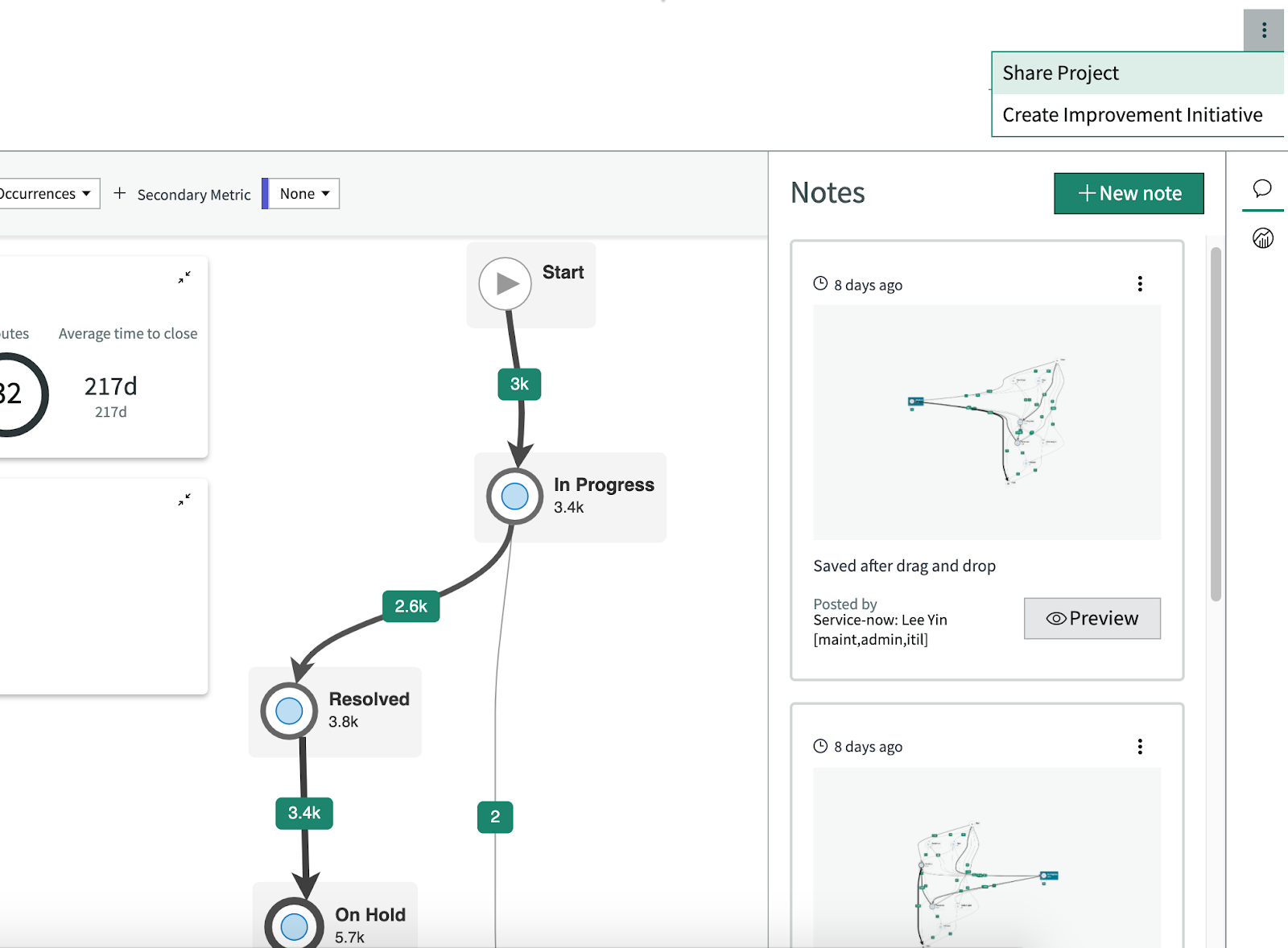Click the New note button
This screenshot has height=948, width=1288.
tap(1129, 193)
